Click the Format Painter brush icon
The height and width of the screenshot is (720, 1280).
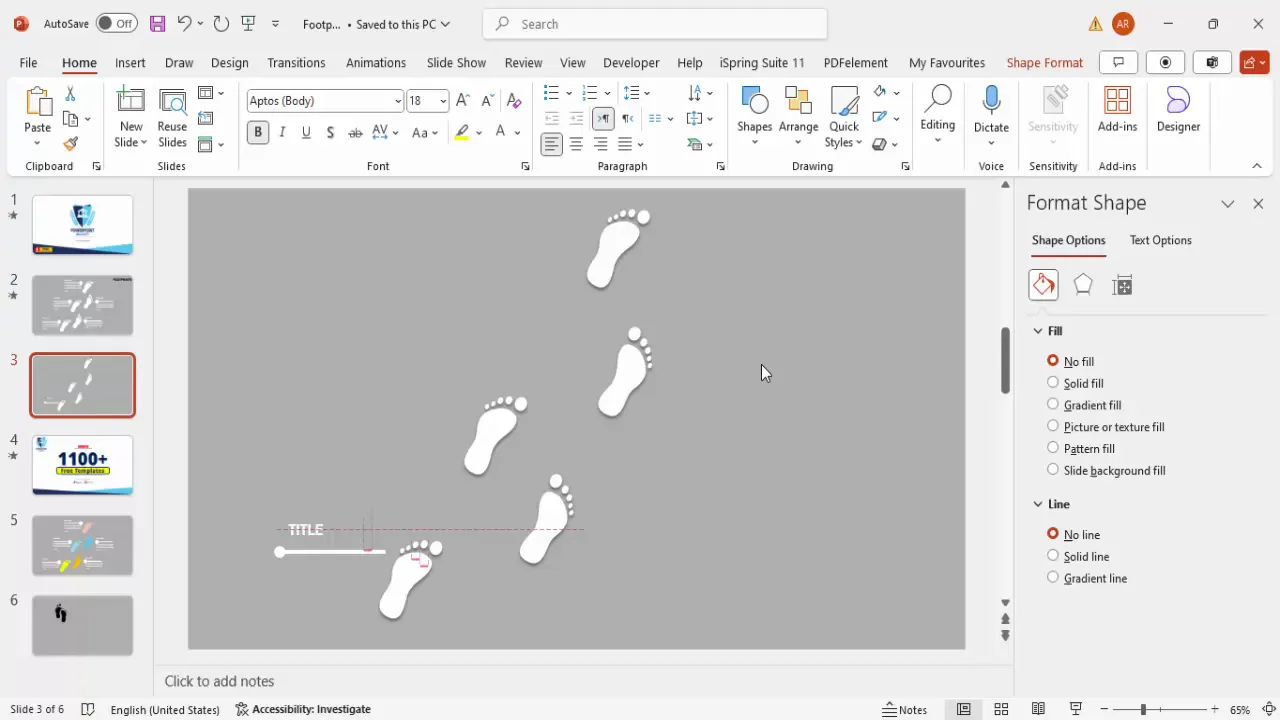70,144
